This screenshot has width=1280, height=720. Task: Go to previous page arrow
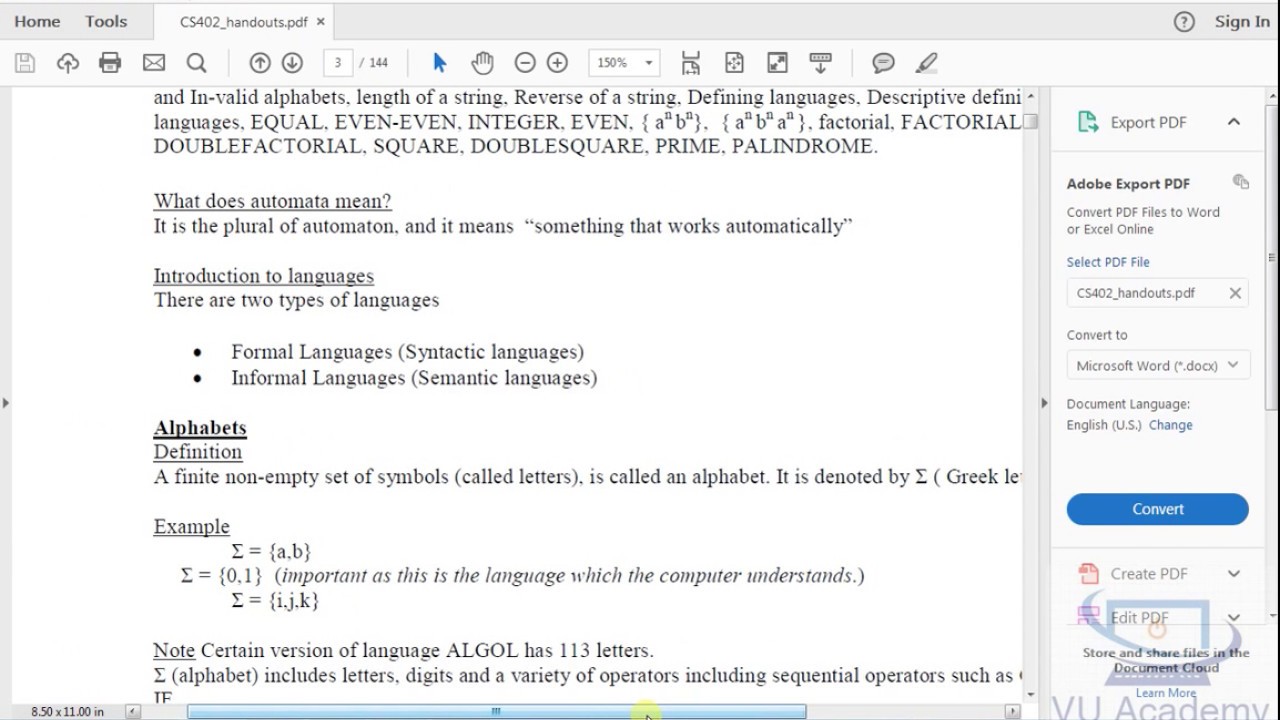(x=260, y=63)
